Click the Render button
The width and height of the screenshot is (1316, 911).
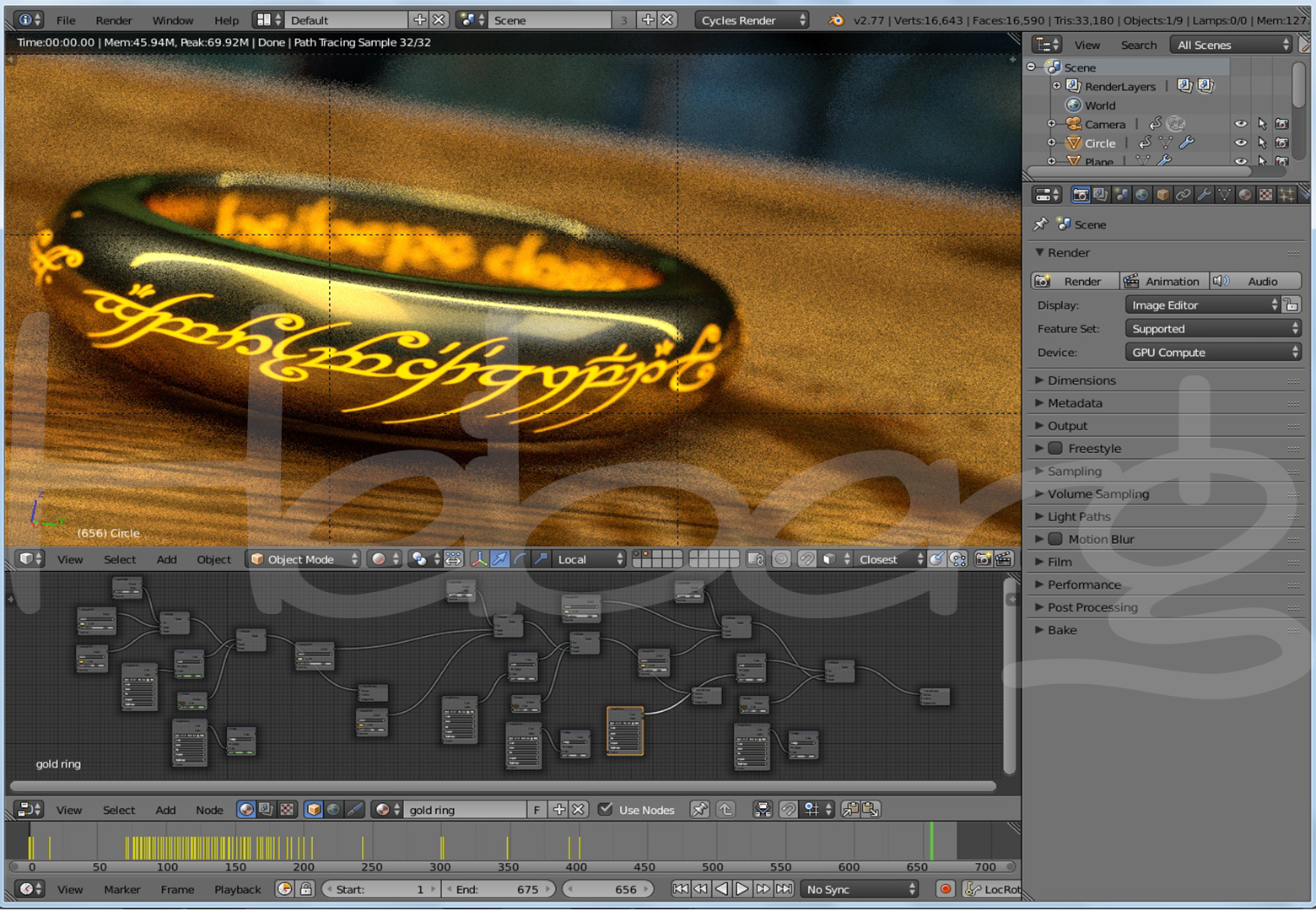(x=1075, y=282)
